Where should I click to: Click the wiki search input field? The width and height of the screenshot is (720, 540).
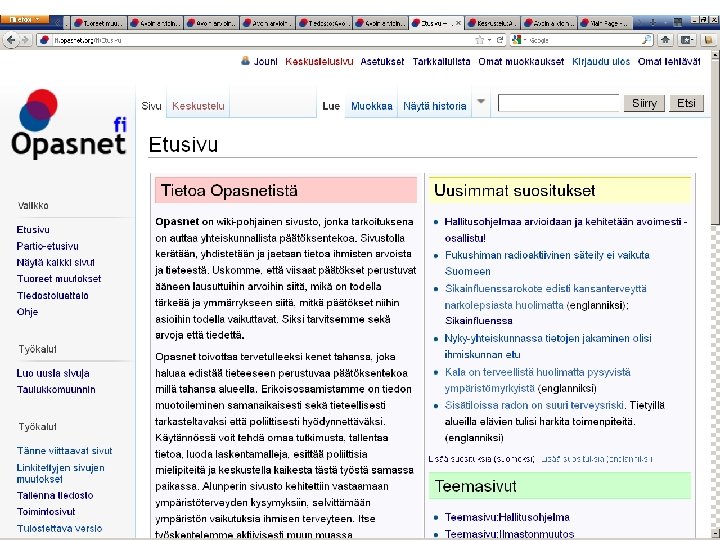(558, 103)
